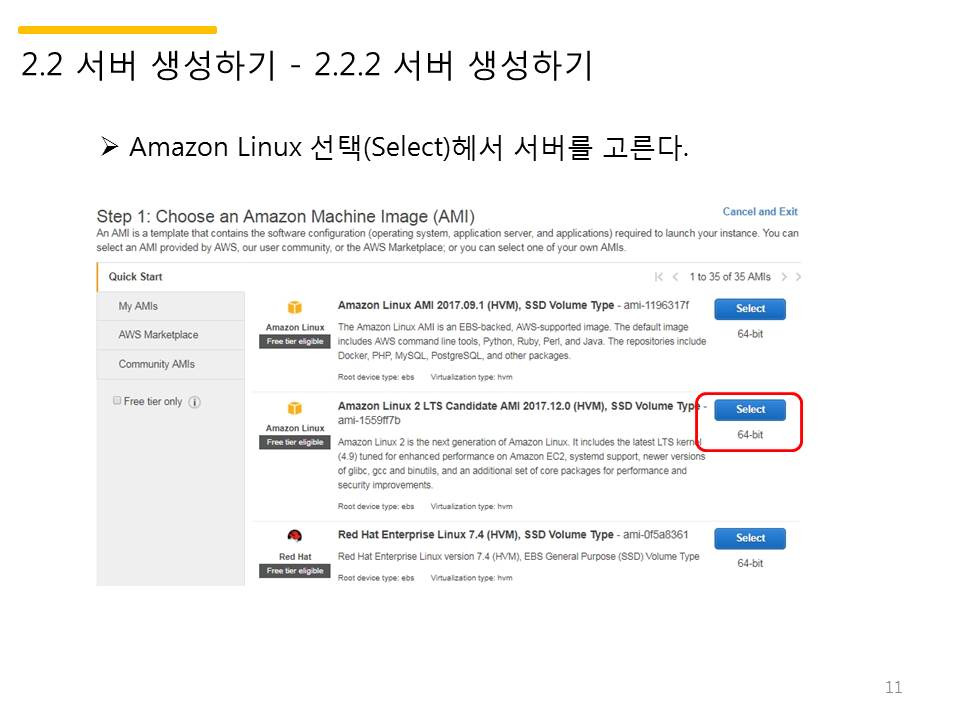Select Amazon Linux 2 LTS Candidate AMI
960x720 pixels.
click(750, 409)
